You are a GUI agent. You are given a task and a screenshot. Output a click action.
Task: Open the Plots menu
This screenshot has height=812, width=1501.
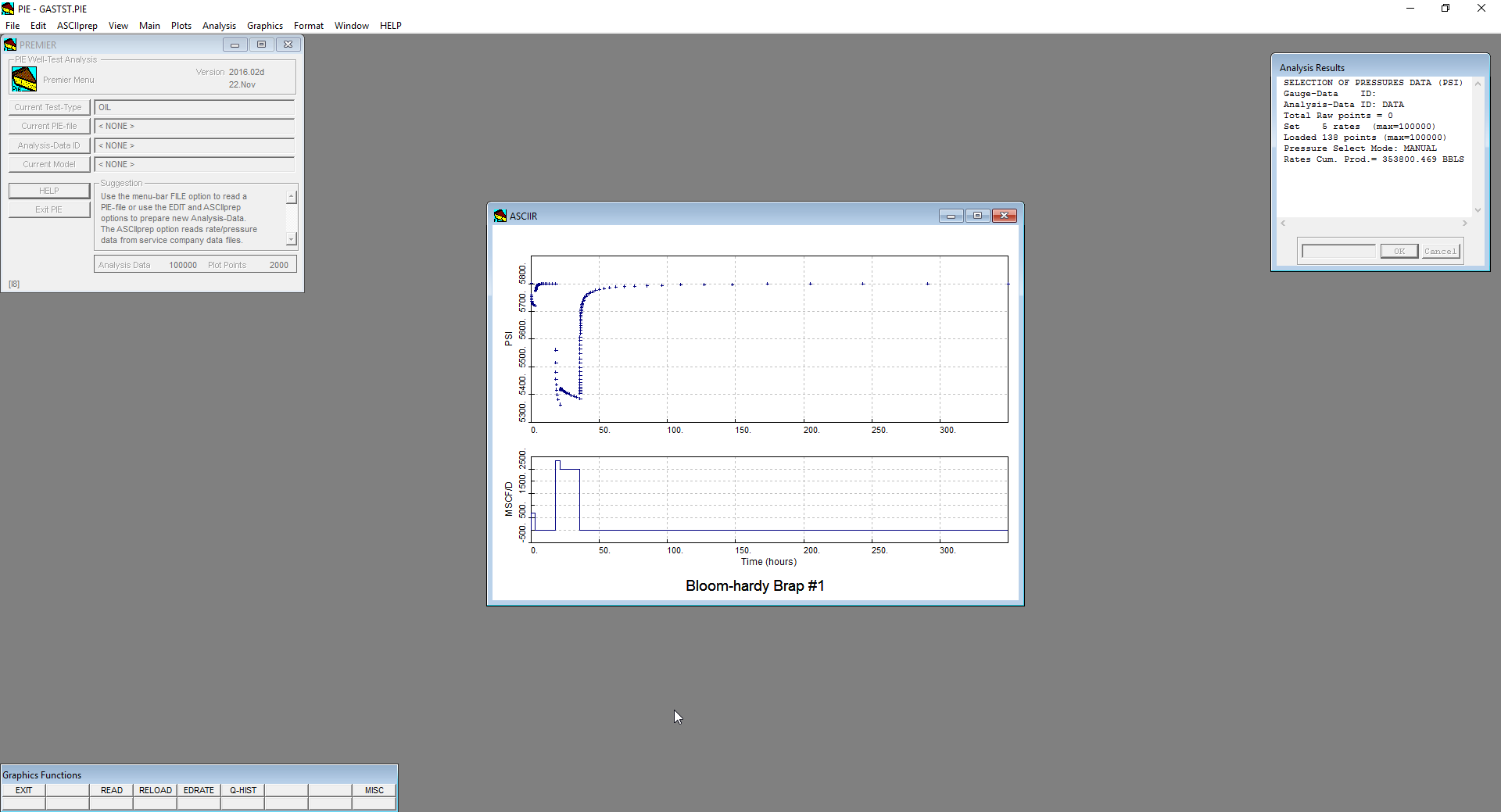click(181, 26)
